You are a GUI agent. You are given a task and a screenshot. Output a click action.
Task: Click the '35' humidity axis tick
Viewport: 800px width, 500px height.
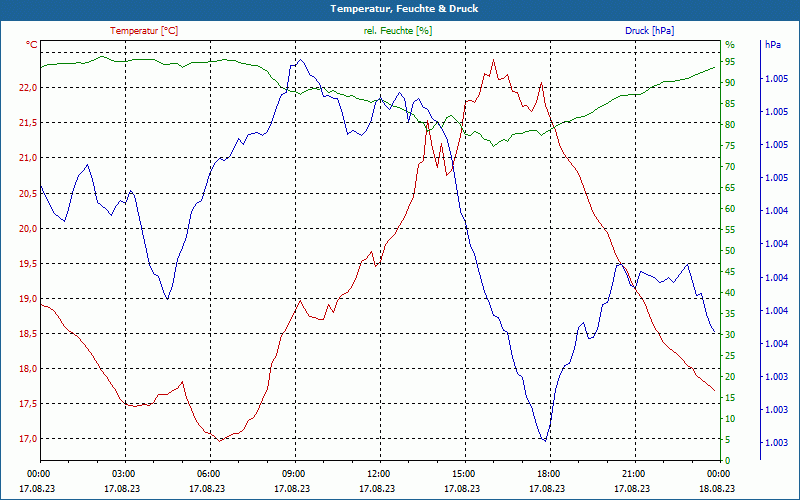[730, 314]
